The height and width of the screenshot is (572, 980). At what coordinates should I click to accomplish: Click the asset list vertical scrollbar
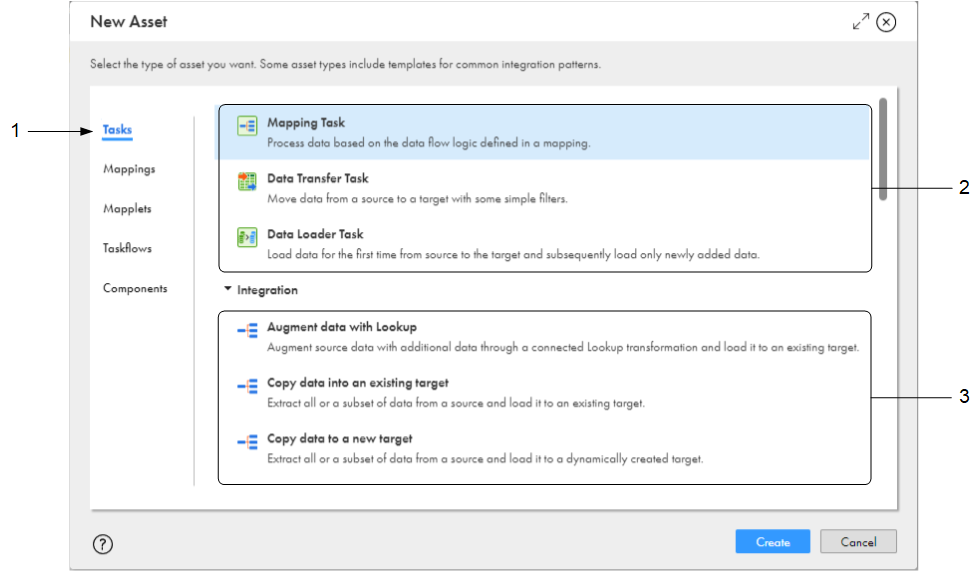(x=882, y=149)
